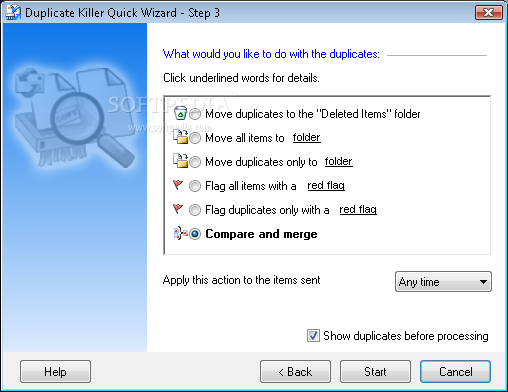Click the 'Compare and merge' label text
Viewport: 508px width, 392px height.
(261, 234)
